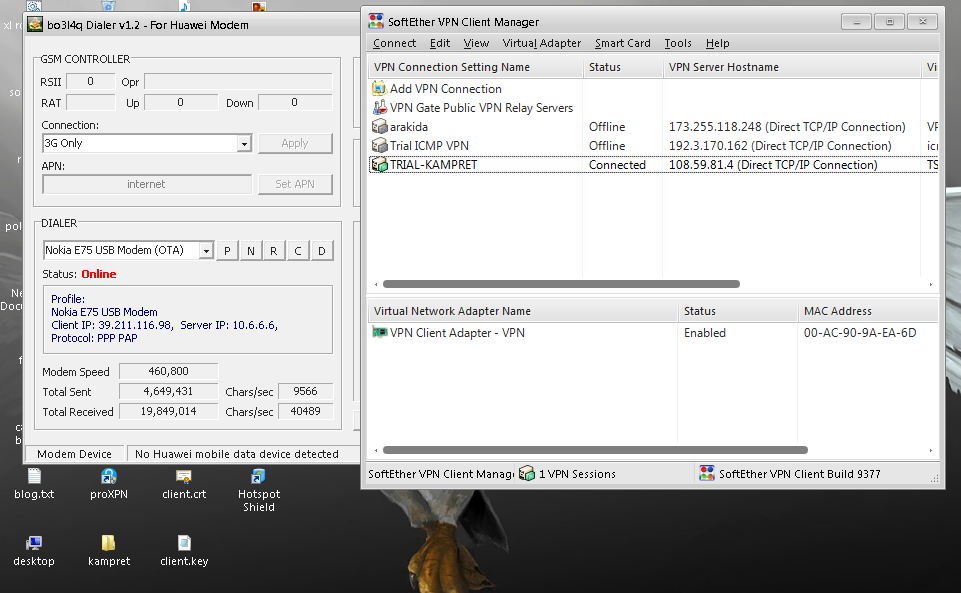961x593 pixels.
Task: Expand the Nokia E75 USB Modem dropdown
Action: click(x=206, y=251)
